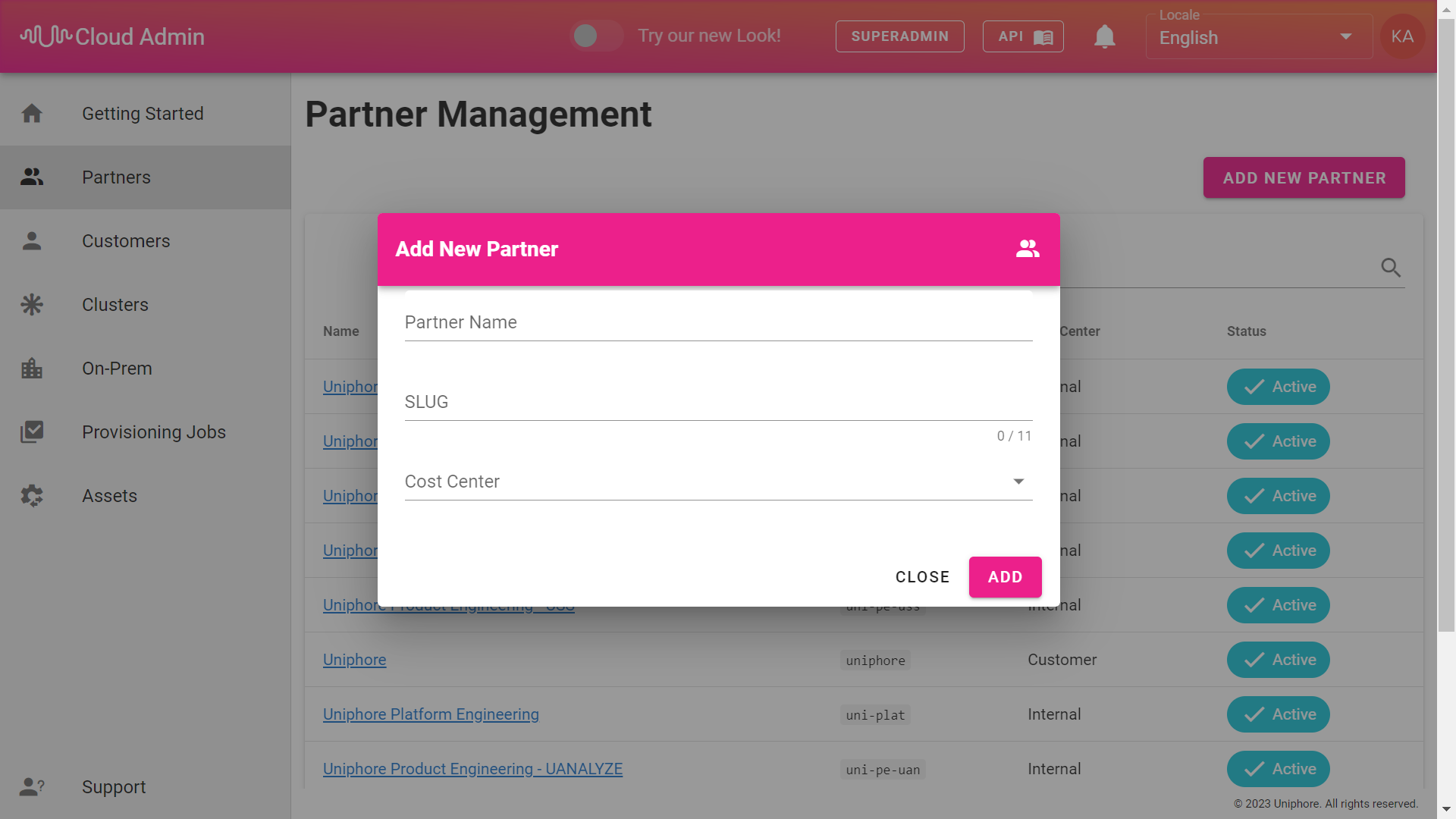Viewport: 1456px width, 819px height.
Task: Click Active status of UANALYZE row
Action: (x=1278, y=769)
